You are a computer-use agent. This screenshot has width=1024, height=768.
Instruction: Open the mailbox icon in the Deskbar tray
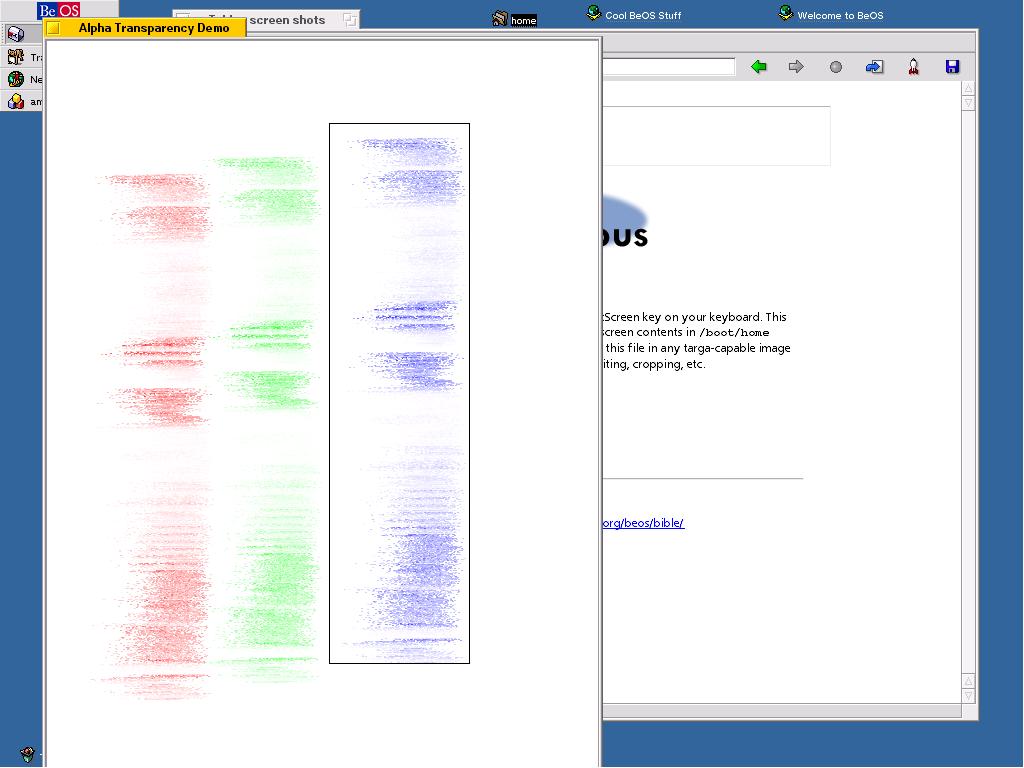[16, 33]
